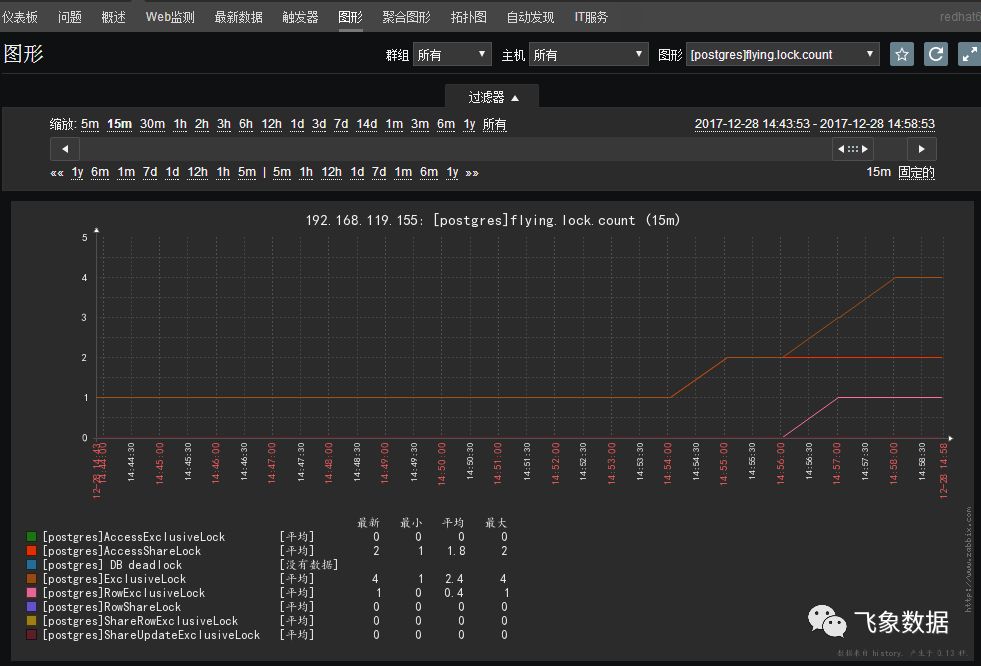981x666 pixels.
Task: Collapse the 过滤器 filter panel
Action: click(x=493, y=97)
